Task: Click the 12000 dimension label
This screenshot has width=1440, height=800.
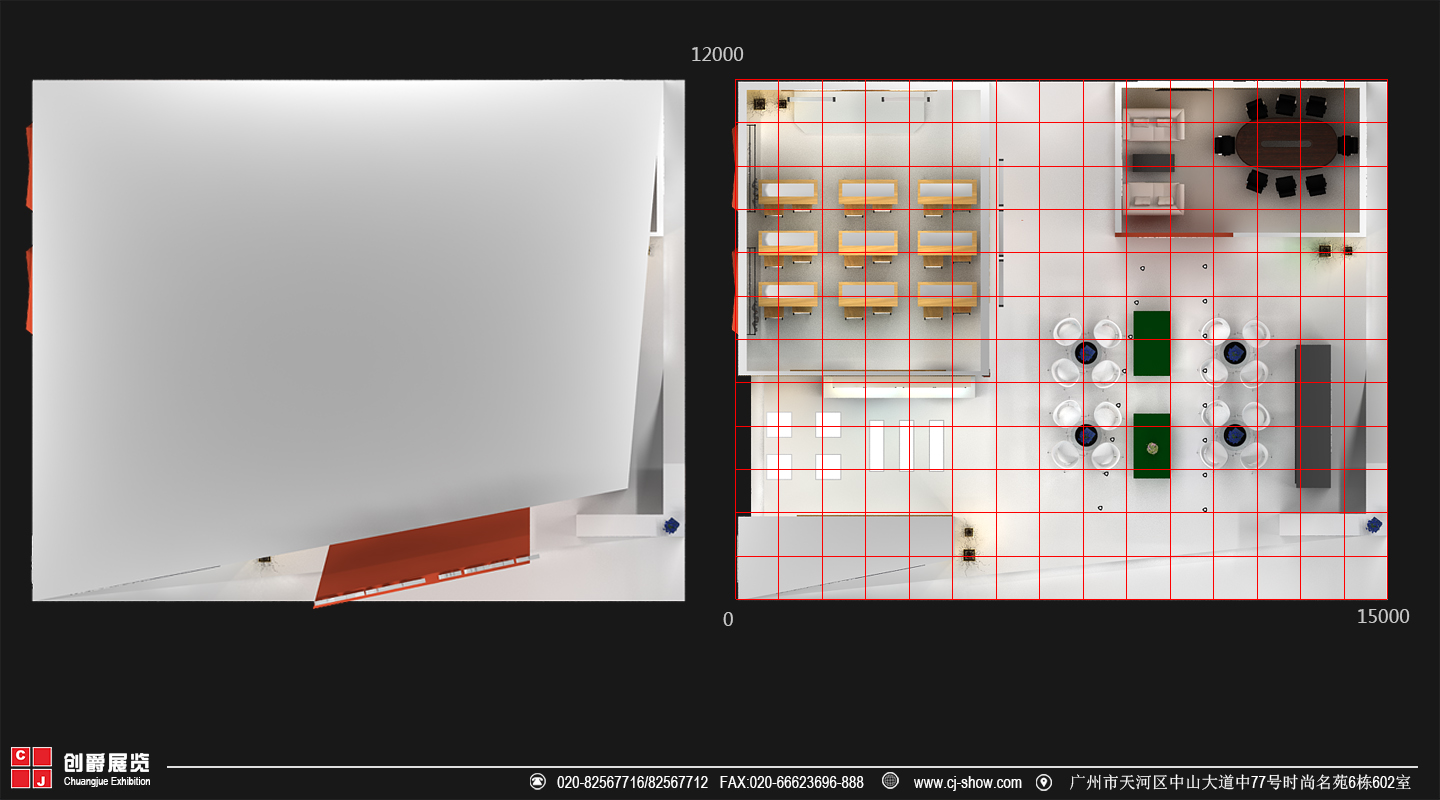Action: (x=717, y=54)
